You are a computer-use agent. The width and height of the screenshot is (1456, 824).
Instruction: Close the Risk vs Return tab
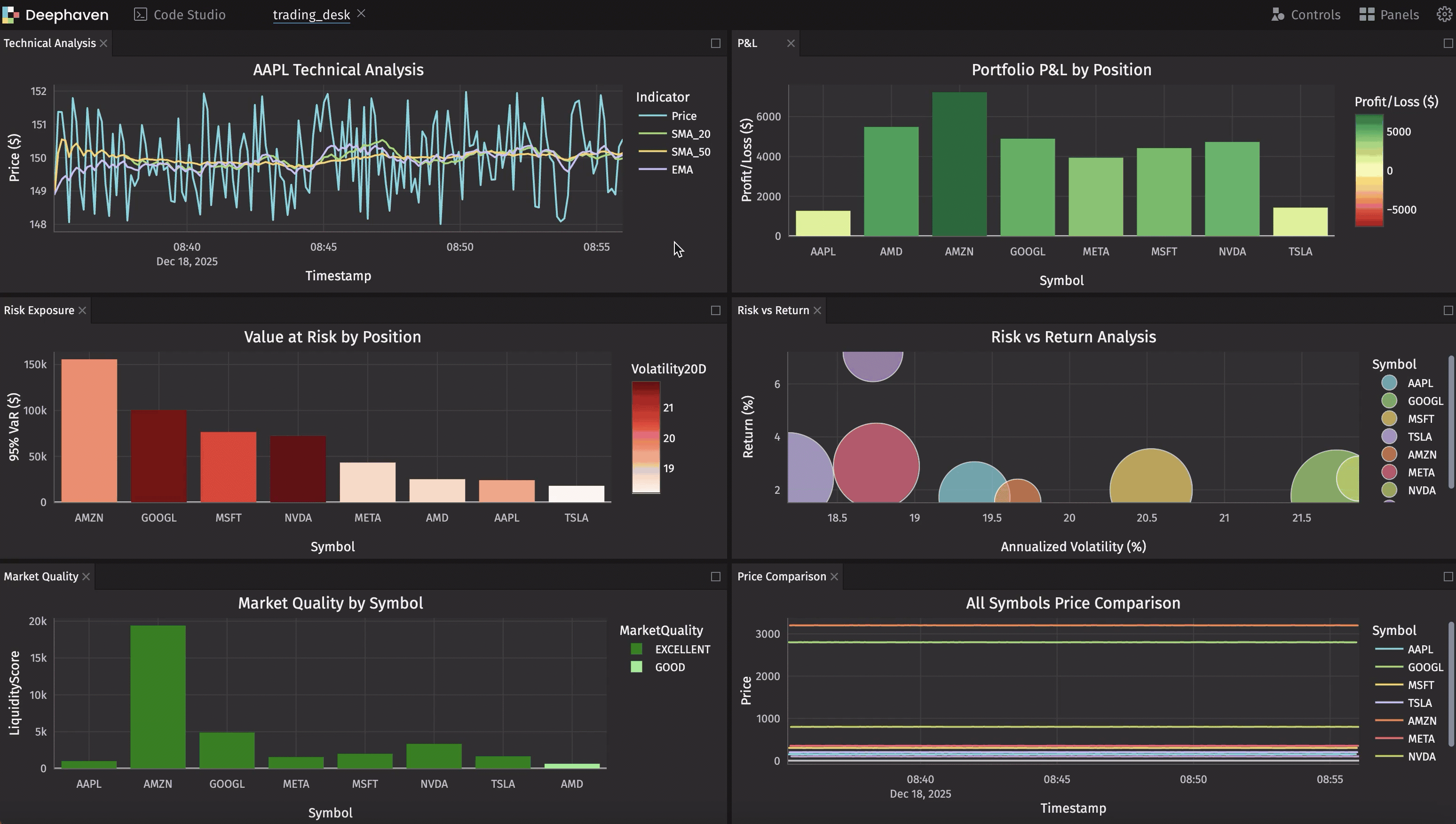coord(817,311)
